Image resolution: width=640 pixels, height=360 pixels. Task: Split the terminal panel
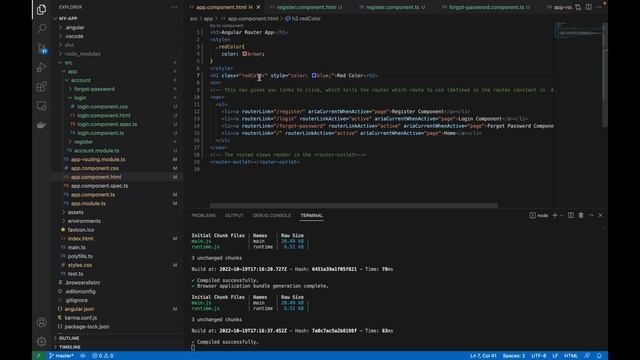[x=571, y=215]
